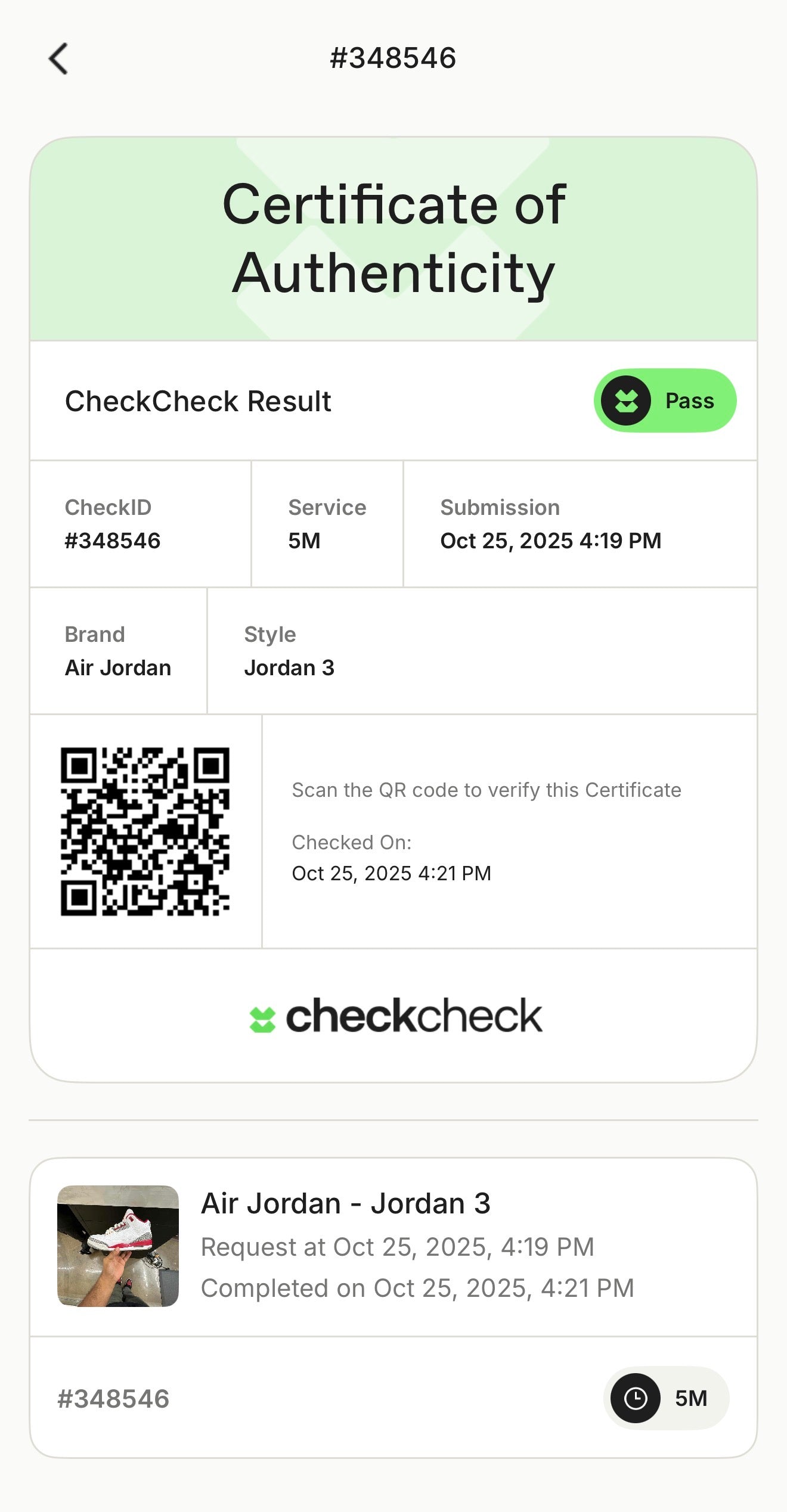The width and height of the screenshot is (787, 1512).
Task: Click the Pass badge checkcheck icon
Action: coord(625,400)
